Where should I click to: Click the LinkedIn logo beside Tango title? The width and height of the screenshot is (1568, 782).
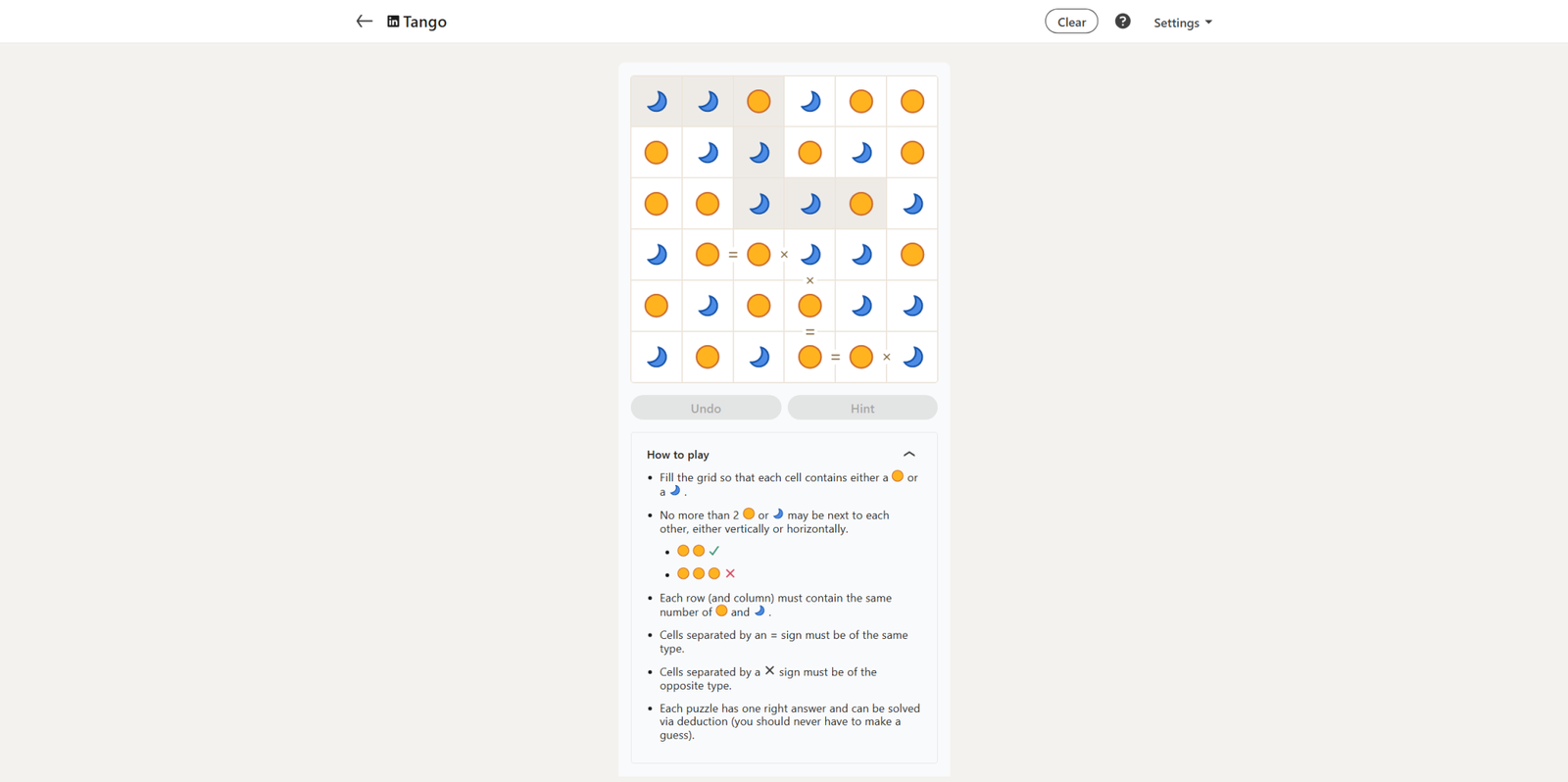pos(393,22)
